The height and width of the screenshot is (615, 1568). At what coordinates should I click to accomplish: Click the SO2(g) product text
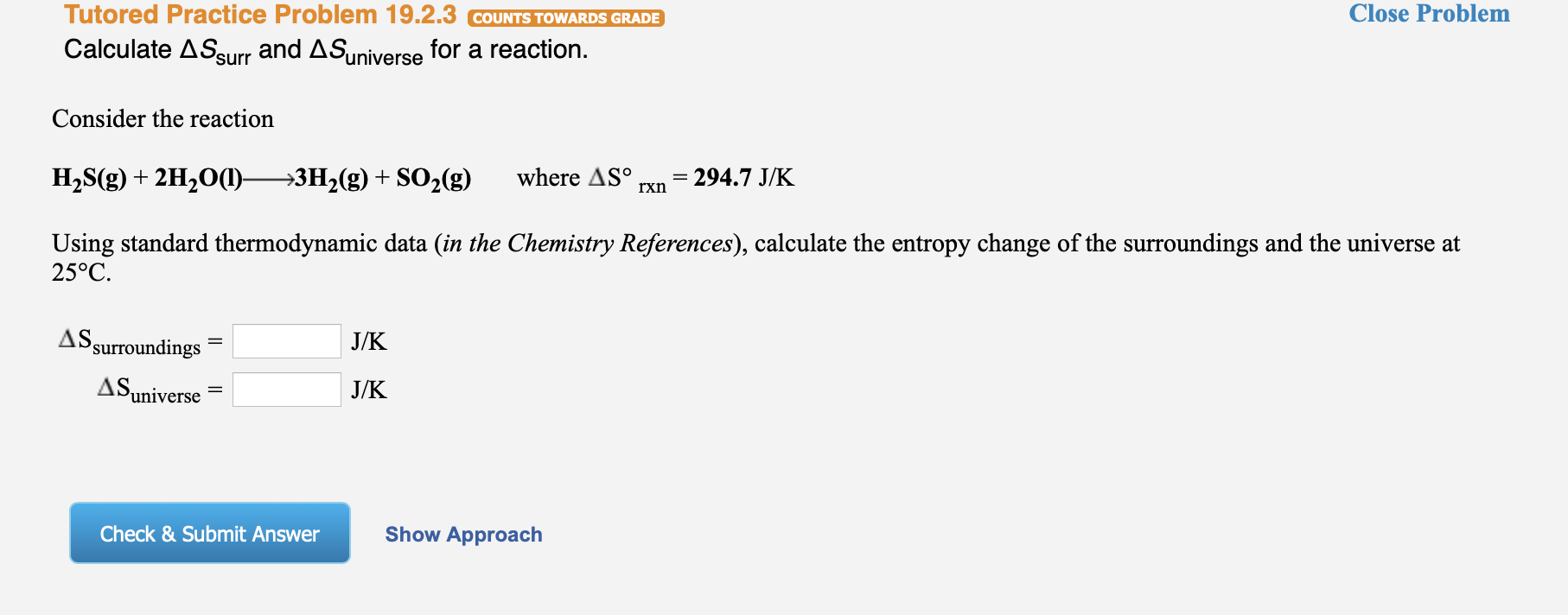coord(432,179)
